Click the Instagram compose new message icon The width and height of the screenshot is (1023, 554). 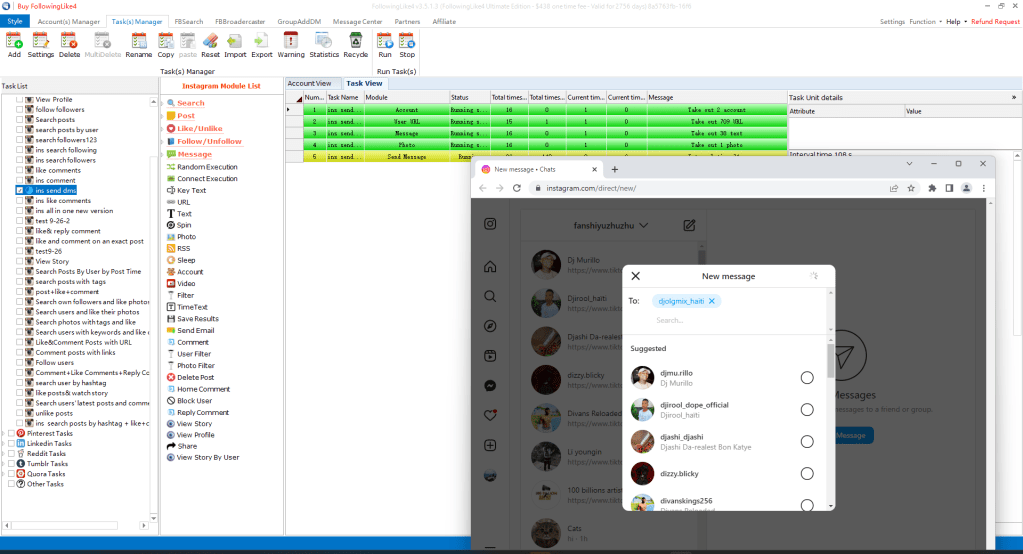(x=689, y=226)
